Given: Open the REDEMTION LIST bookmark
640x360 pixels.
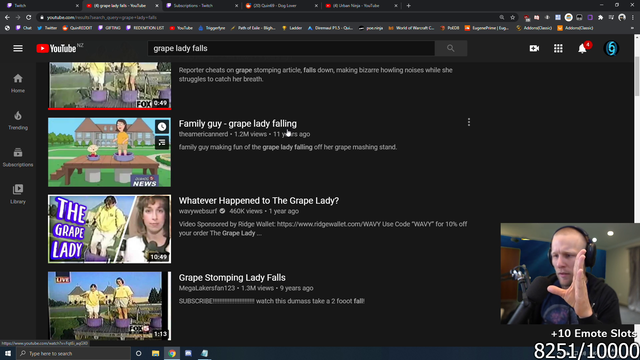Looking at the screenshot, I should 145,28.
